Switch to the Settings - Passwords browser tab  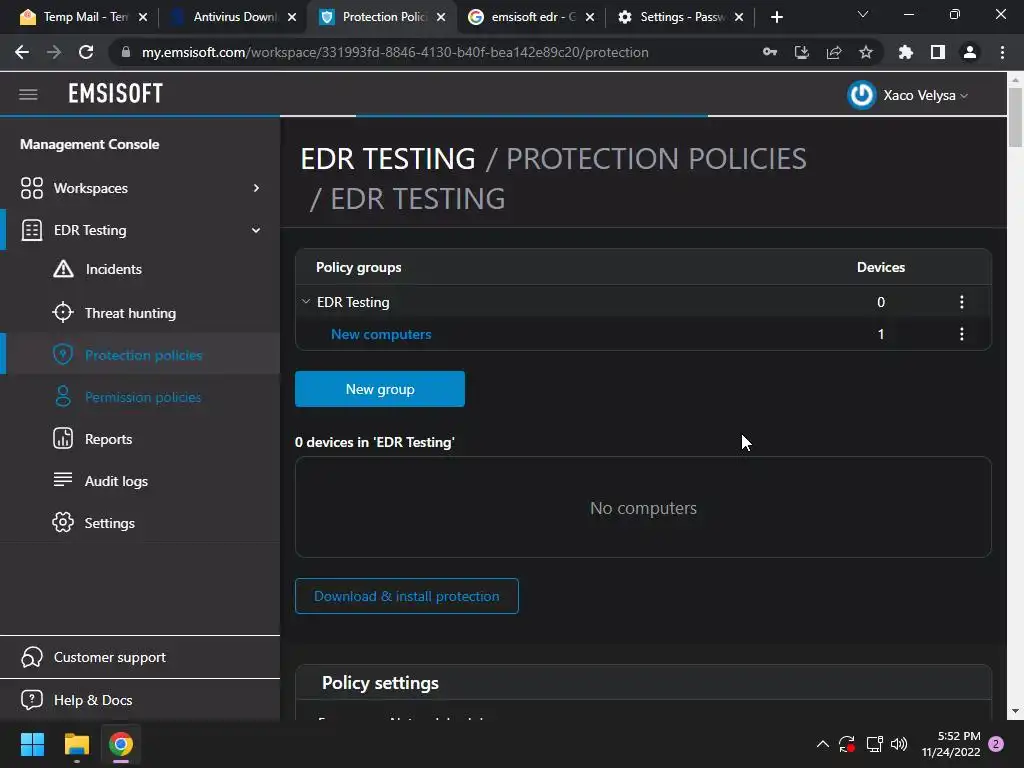679,17
